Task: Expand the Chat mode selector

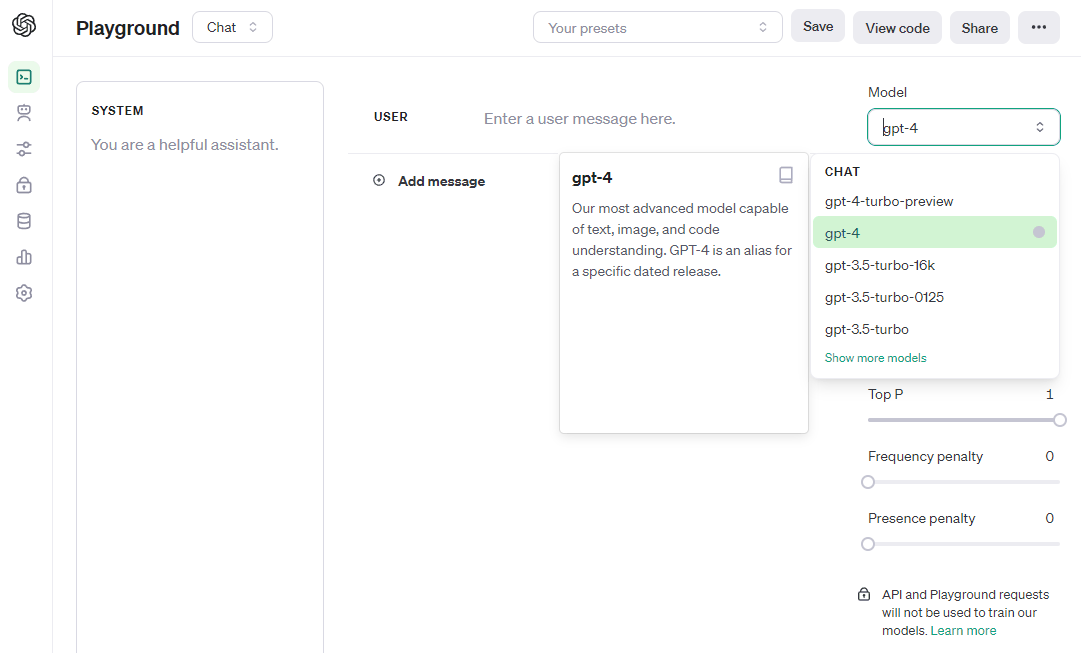Action: pos(232,28)
